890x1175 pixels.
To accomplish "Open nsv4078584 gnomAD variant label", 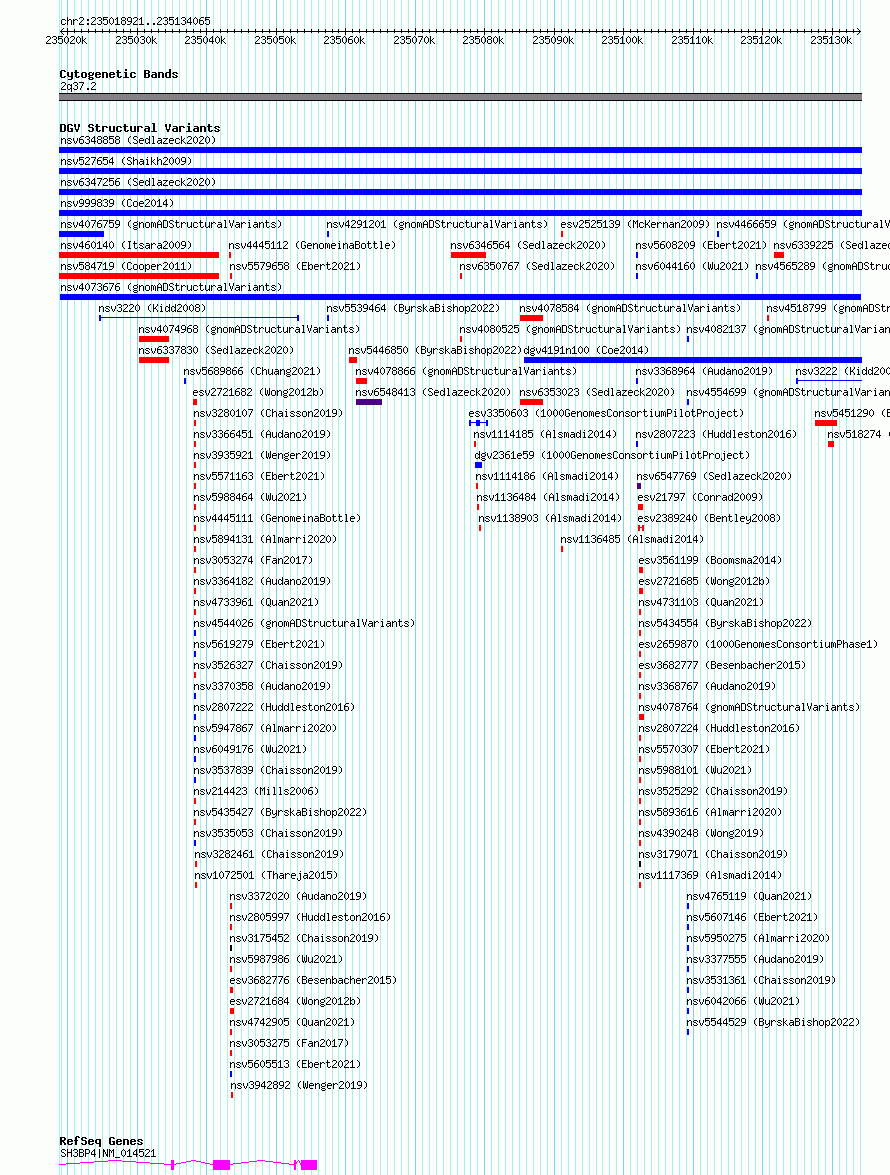I will click(630, 308).
